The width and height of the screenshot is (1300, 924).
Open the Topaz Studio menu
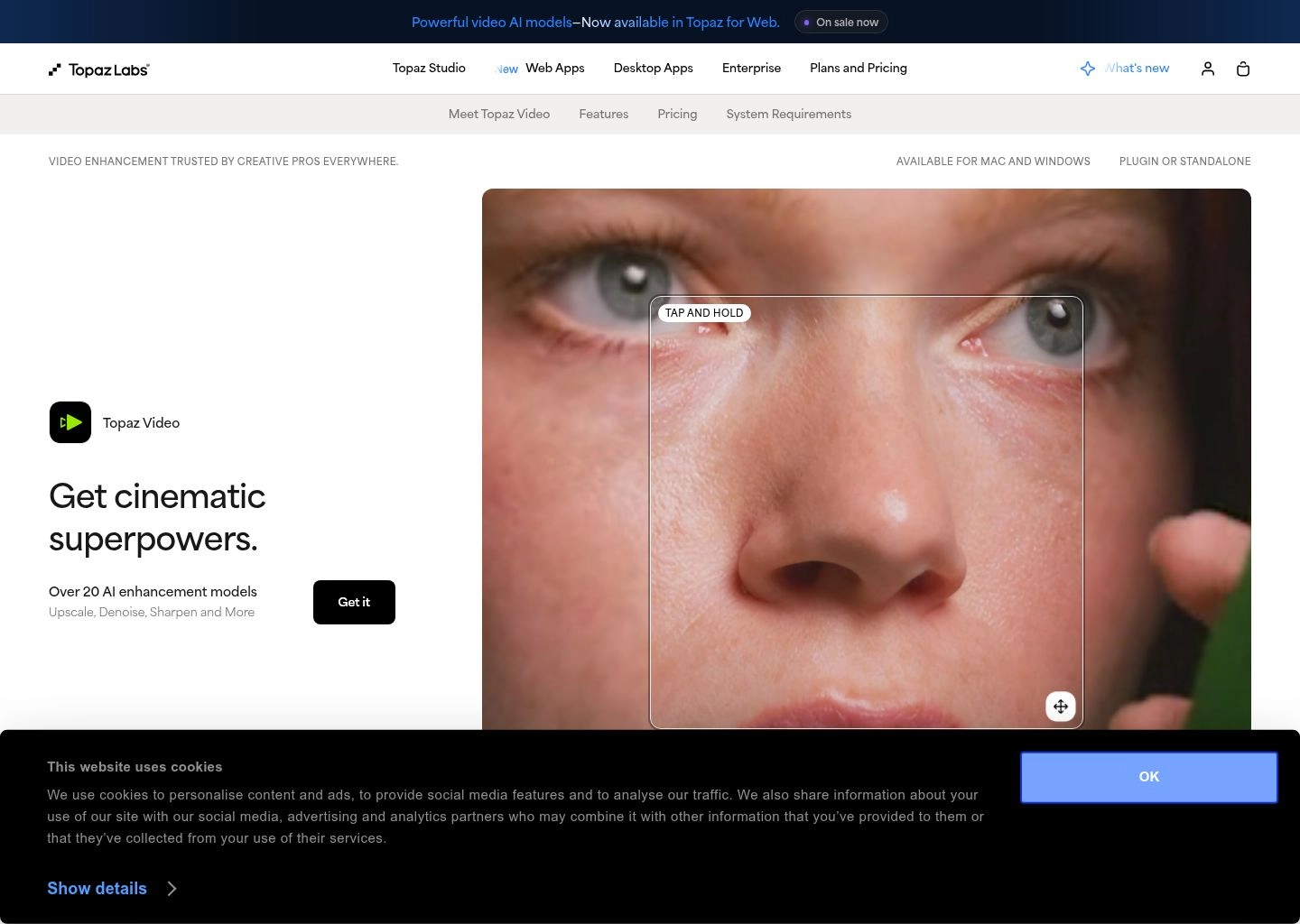click(x=429, y=69)
